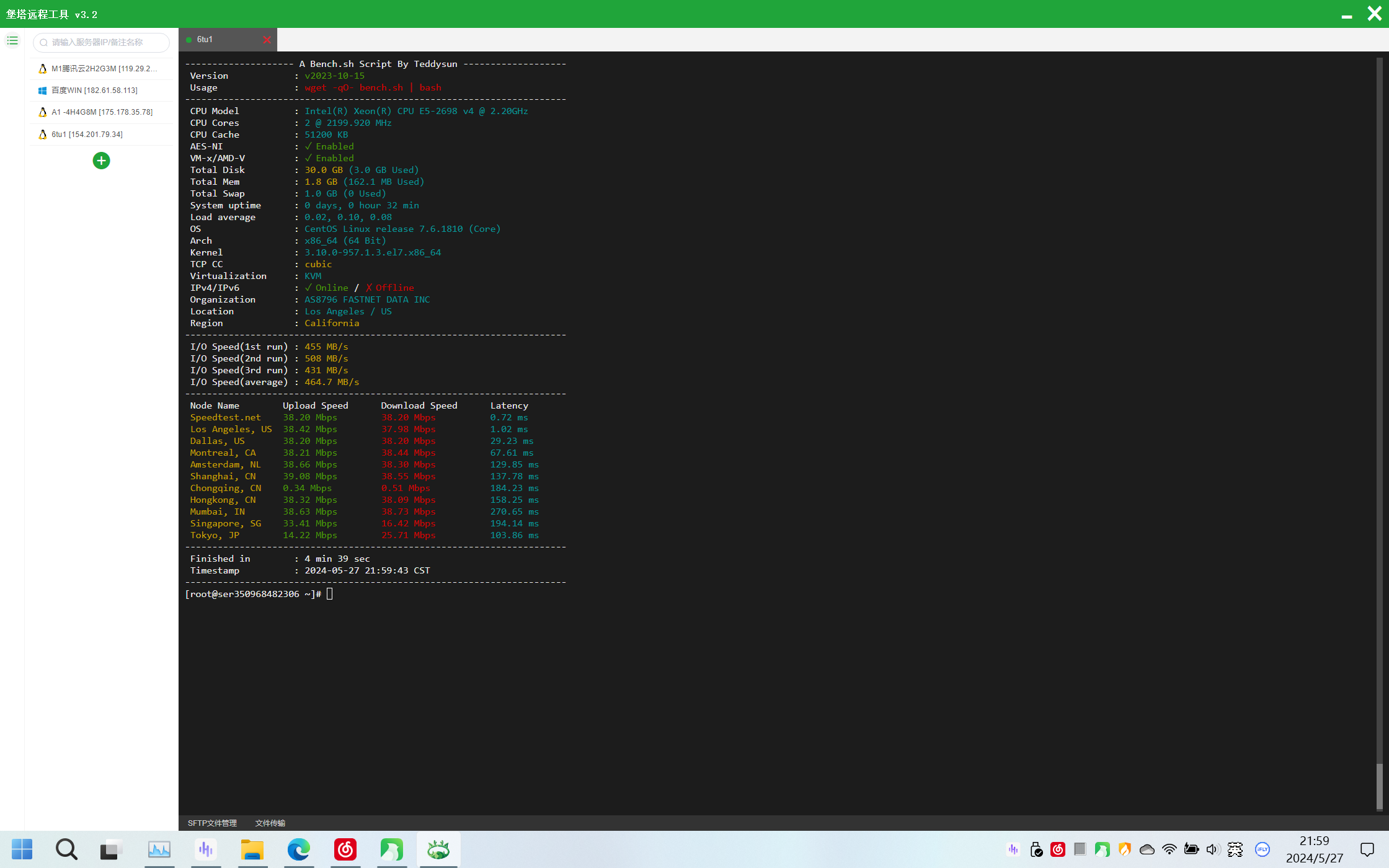Click the Windows icon beside 百度WIN

click(x=42, y=91)
